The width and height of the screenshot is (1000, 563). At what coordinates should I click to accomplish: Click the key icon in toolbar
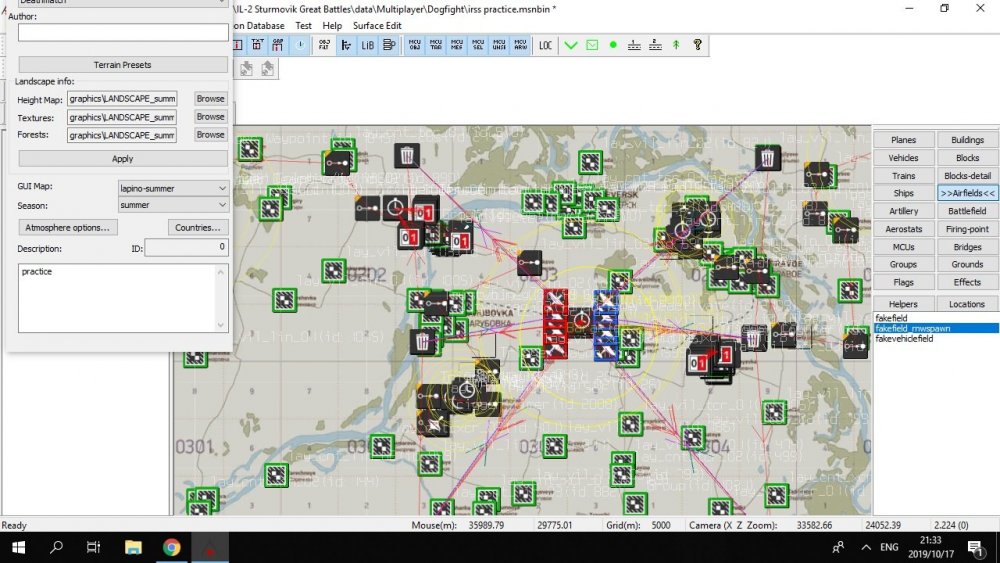point(697,45)
